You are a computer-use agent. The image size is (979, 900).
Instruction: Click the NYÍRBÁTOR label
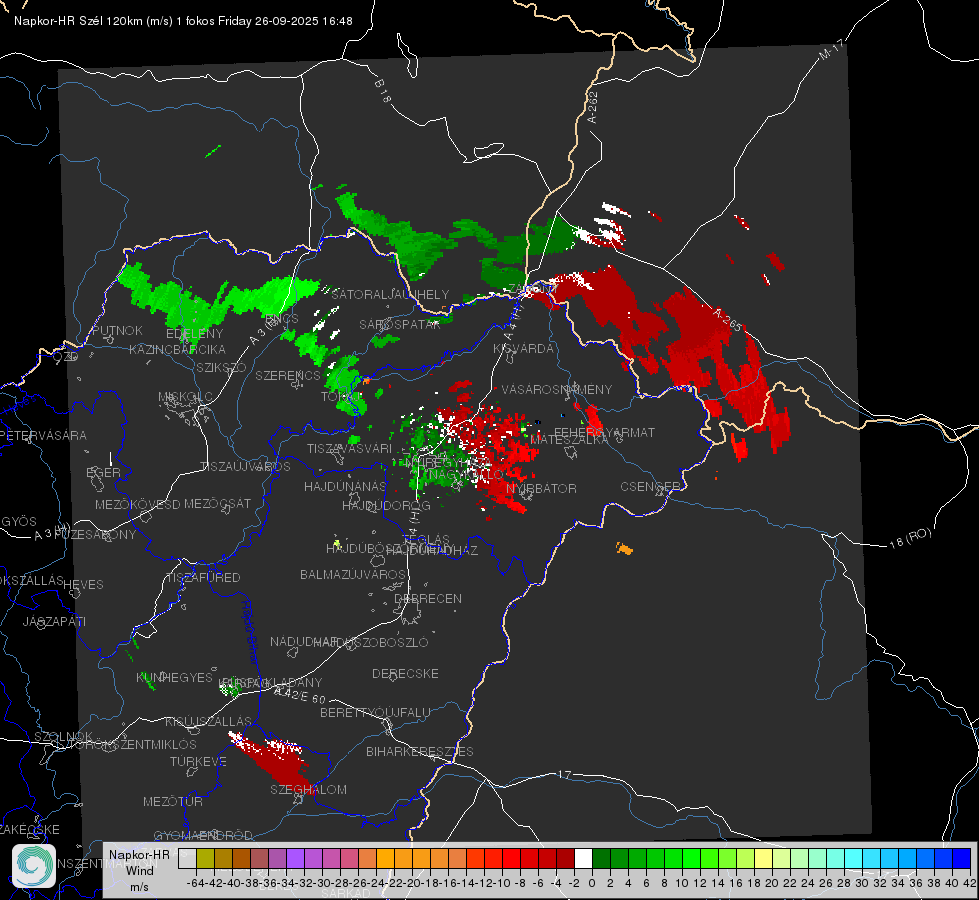click(541, 488)
